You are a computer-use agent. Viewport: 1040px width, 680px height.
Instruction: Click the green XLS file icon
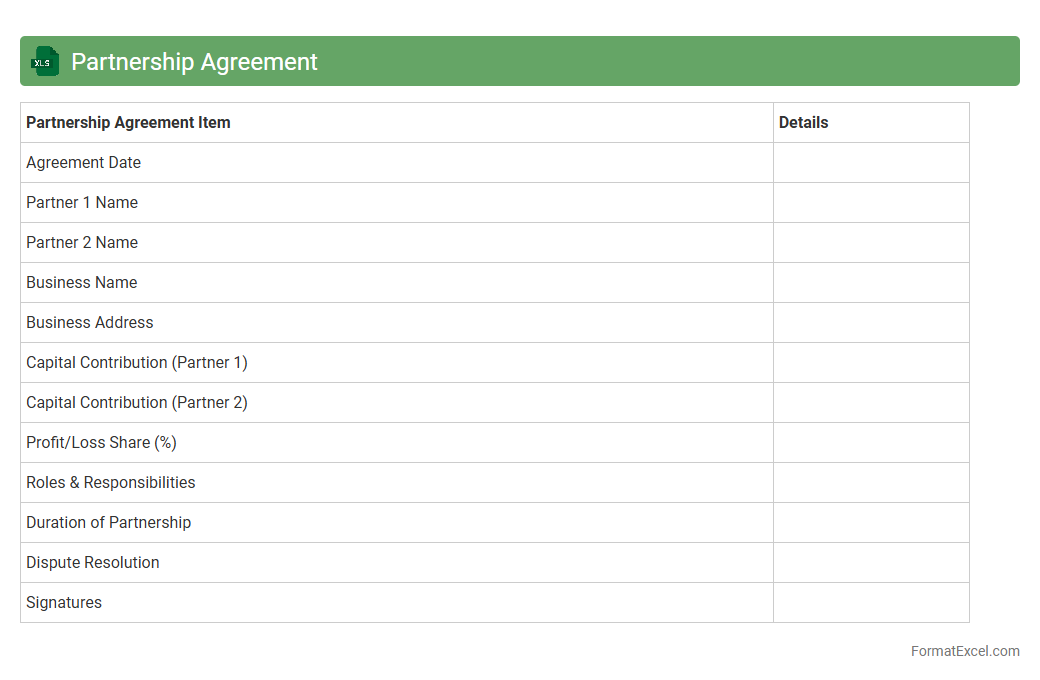tap(45, 61)
